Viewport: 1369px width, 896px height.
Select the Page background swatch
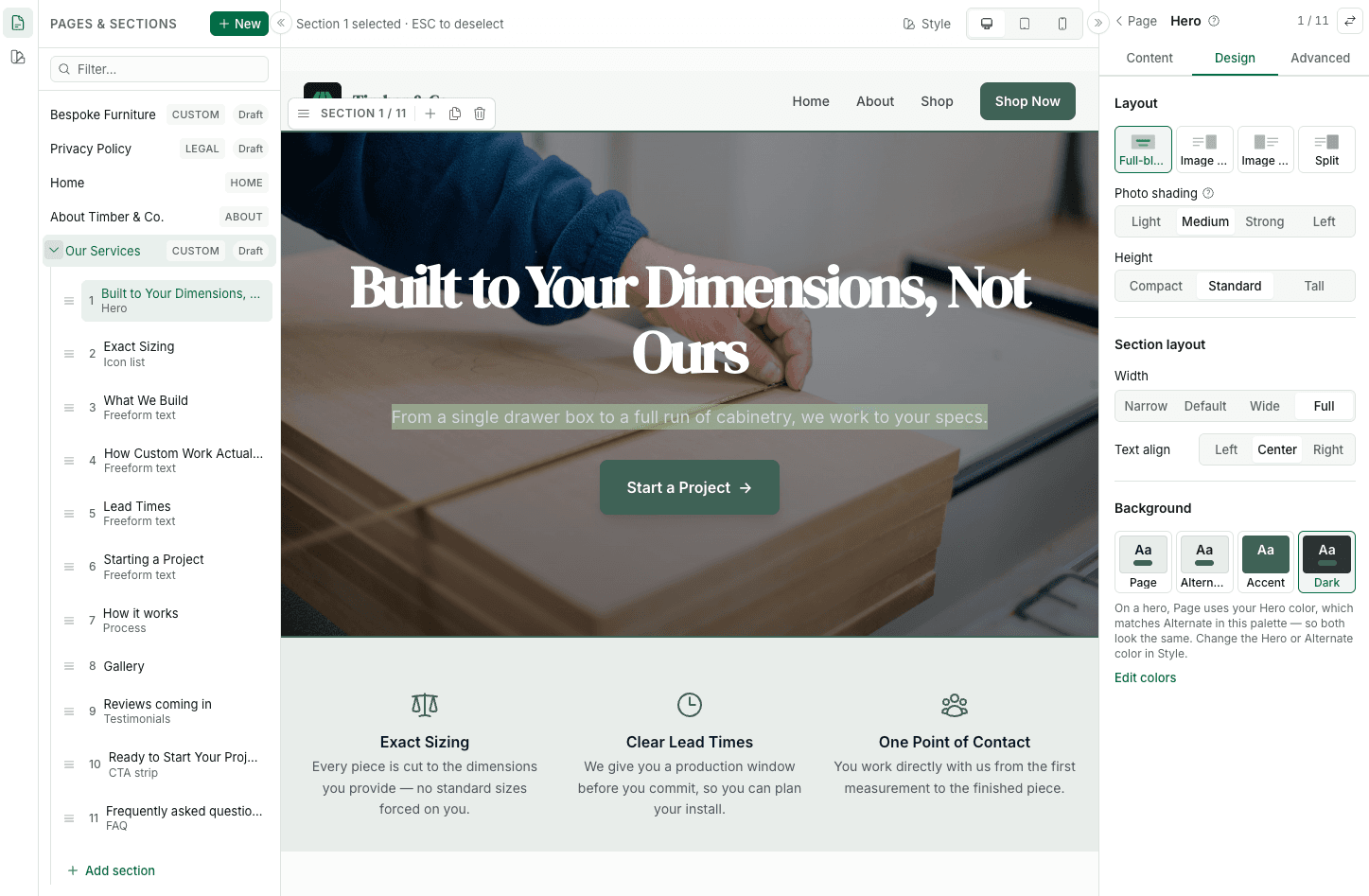tap(1143, 562)
